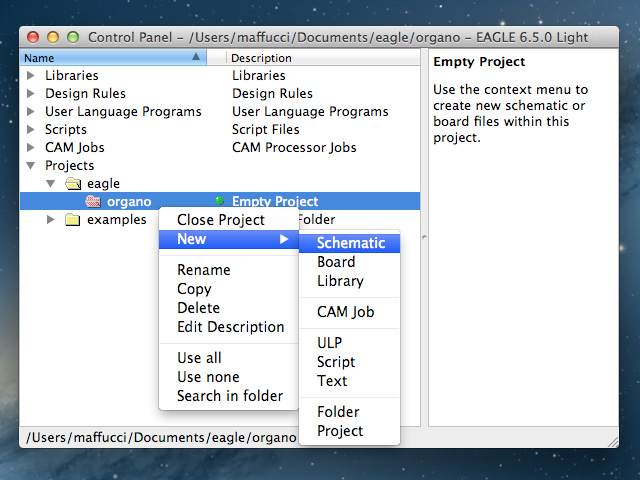Click the panel splitter handle

424,237
